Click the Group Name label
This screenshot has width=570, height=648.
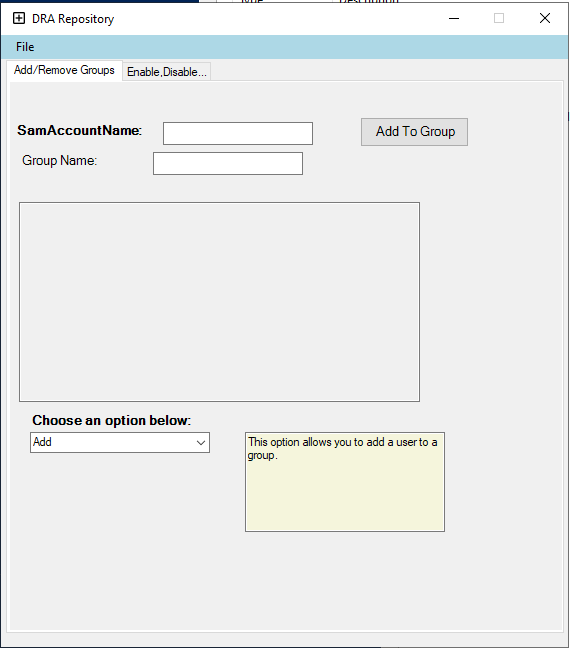(x=60, y=160)
